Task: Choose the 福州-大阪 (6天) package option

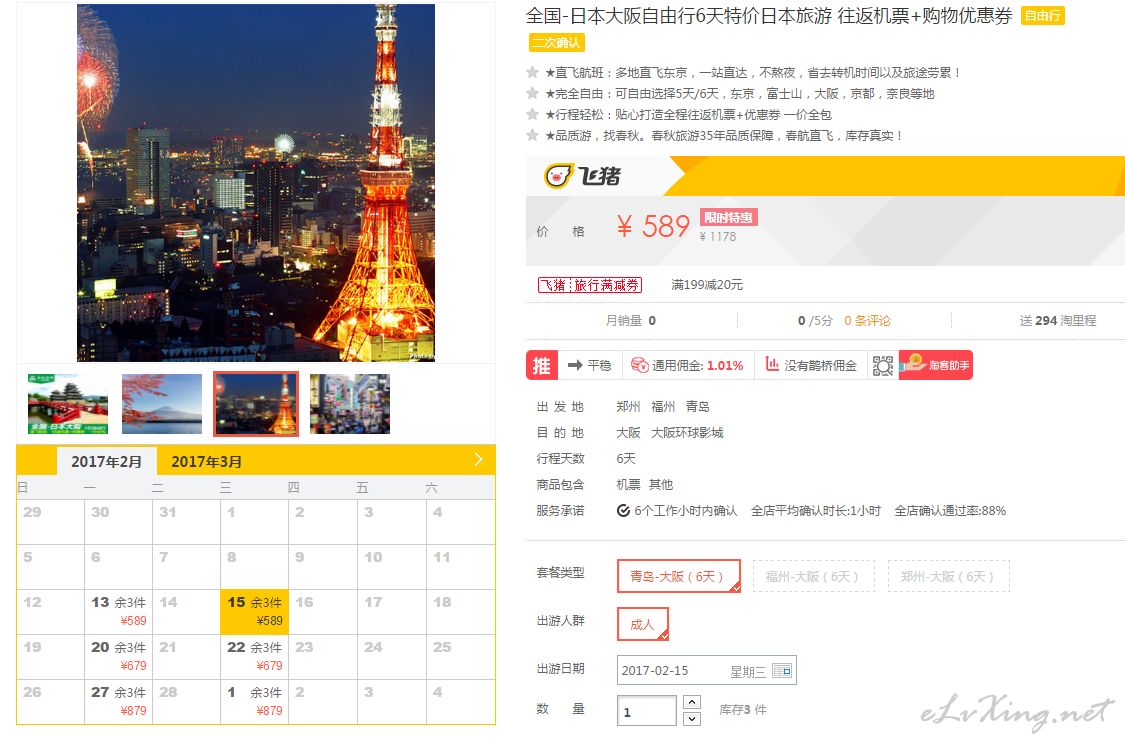Action: pos(814,576)
